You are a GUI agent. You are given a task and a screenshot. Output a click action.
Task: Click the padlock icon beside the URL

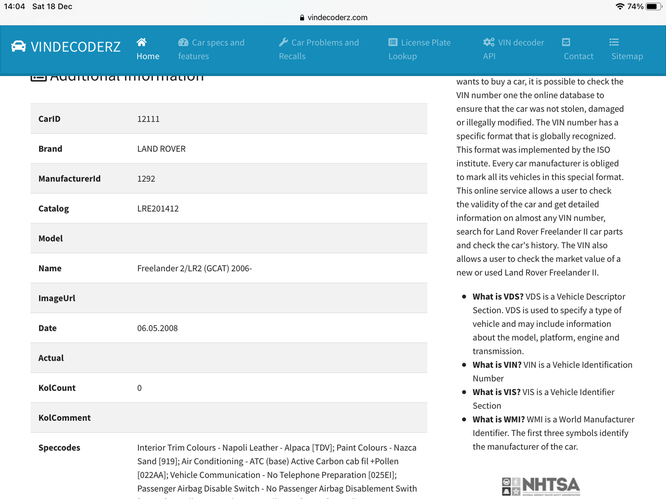click(x=302, y=17)
